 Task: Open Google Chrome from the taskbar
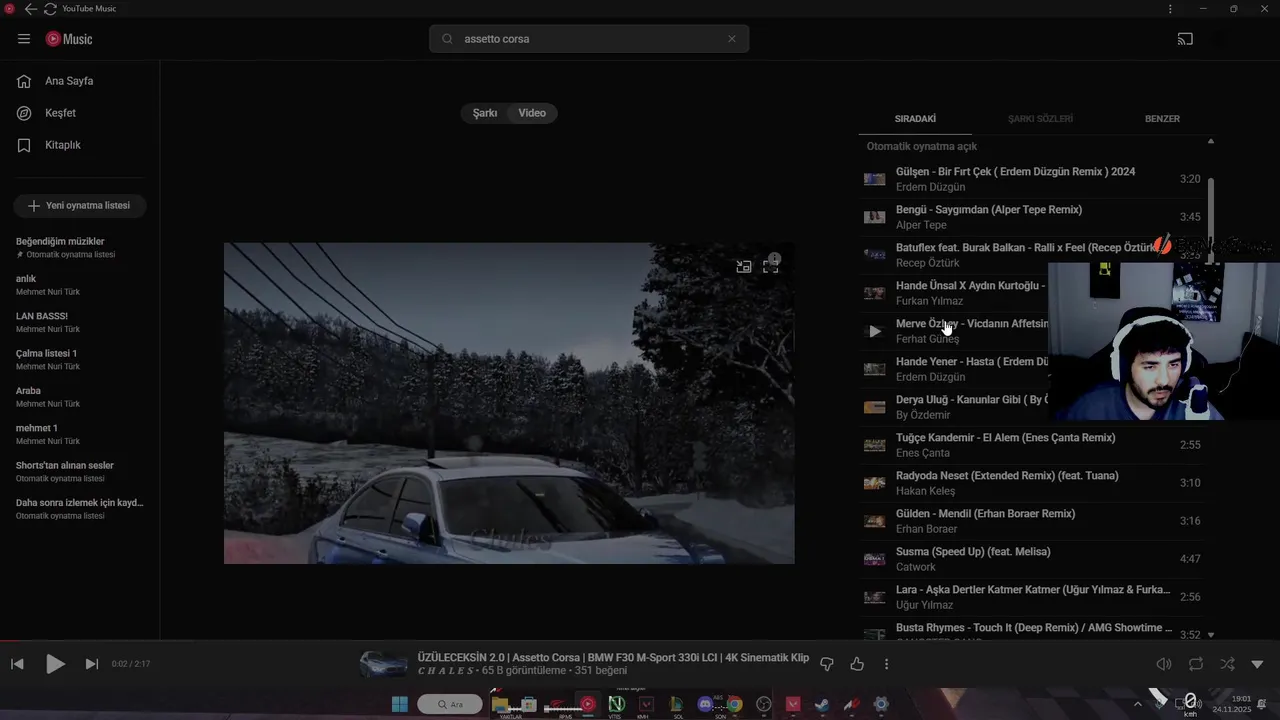[x=735, y=704]
